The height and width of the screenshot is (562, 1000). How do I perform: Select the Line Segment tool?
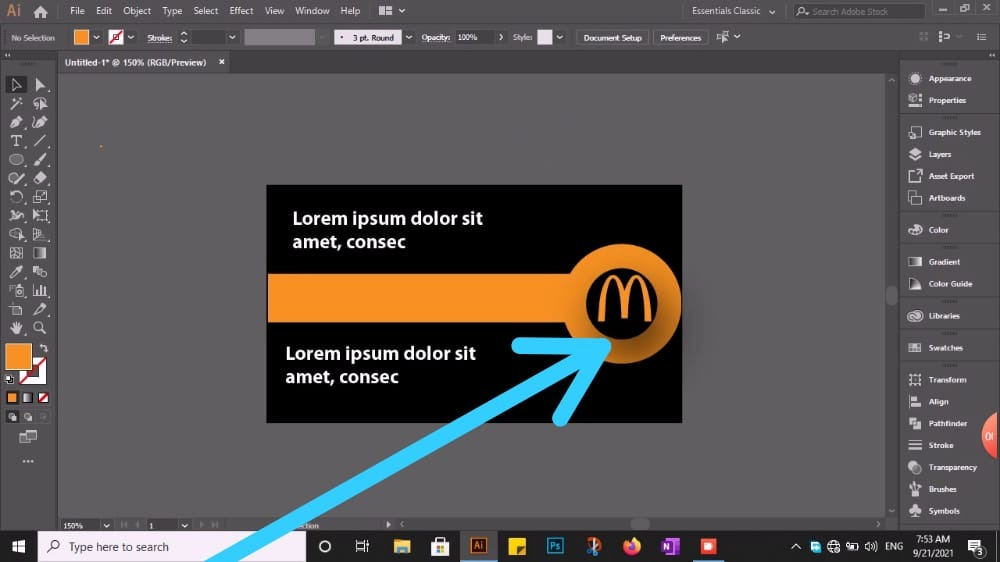tap(40, 140)
